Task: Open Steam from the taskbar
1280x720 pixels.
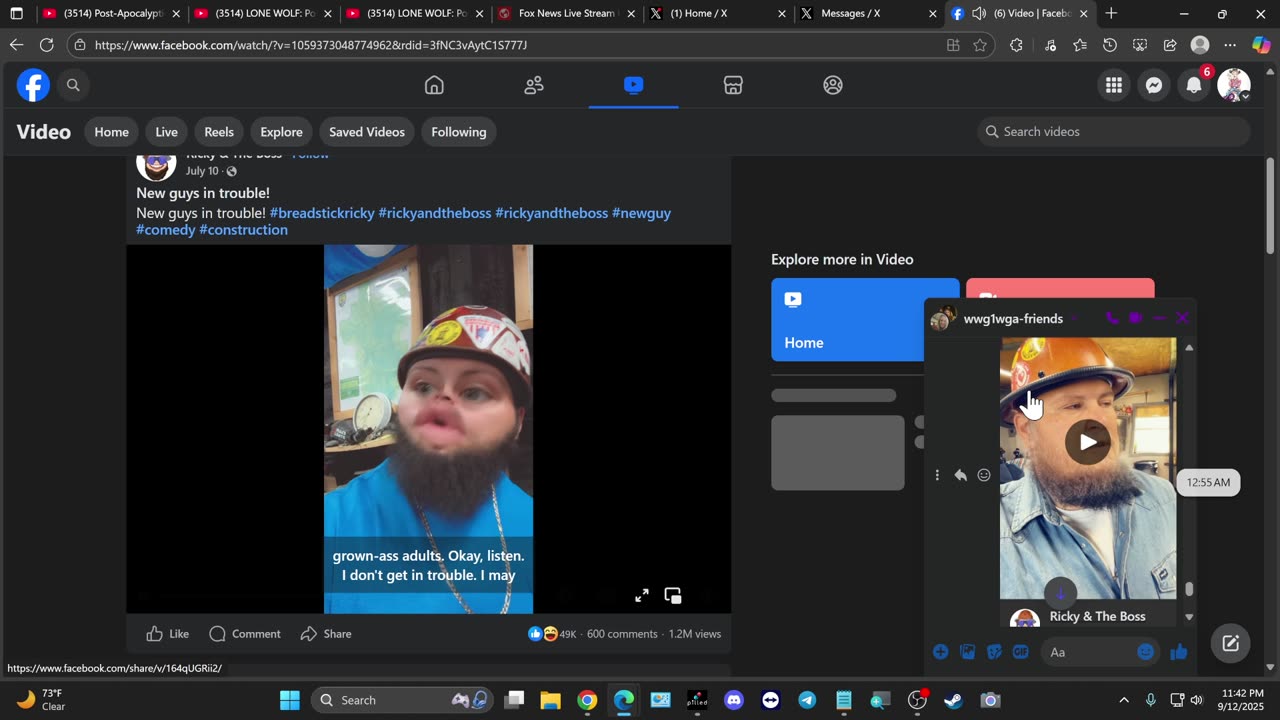Action: click(x=953, y=700)
